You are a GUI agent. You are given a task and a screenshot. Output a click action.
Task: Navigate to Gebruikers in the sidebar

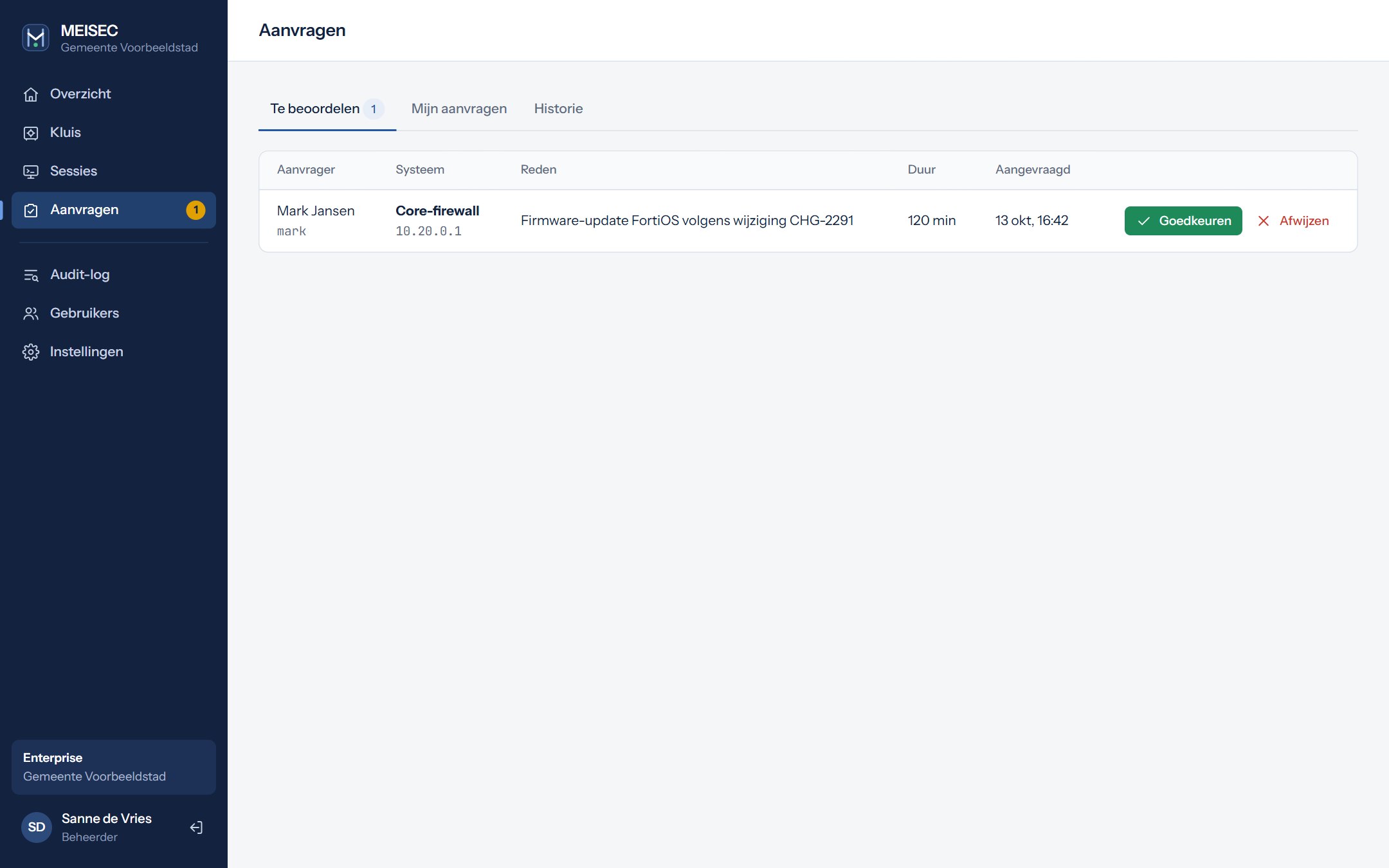tap(114, 313)
